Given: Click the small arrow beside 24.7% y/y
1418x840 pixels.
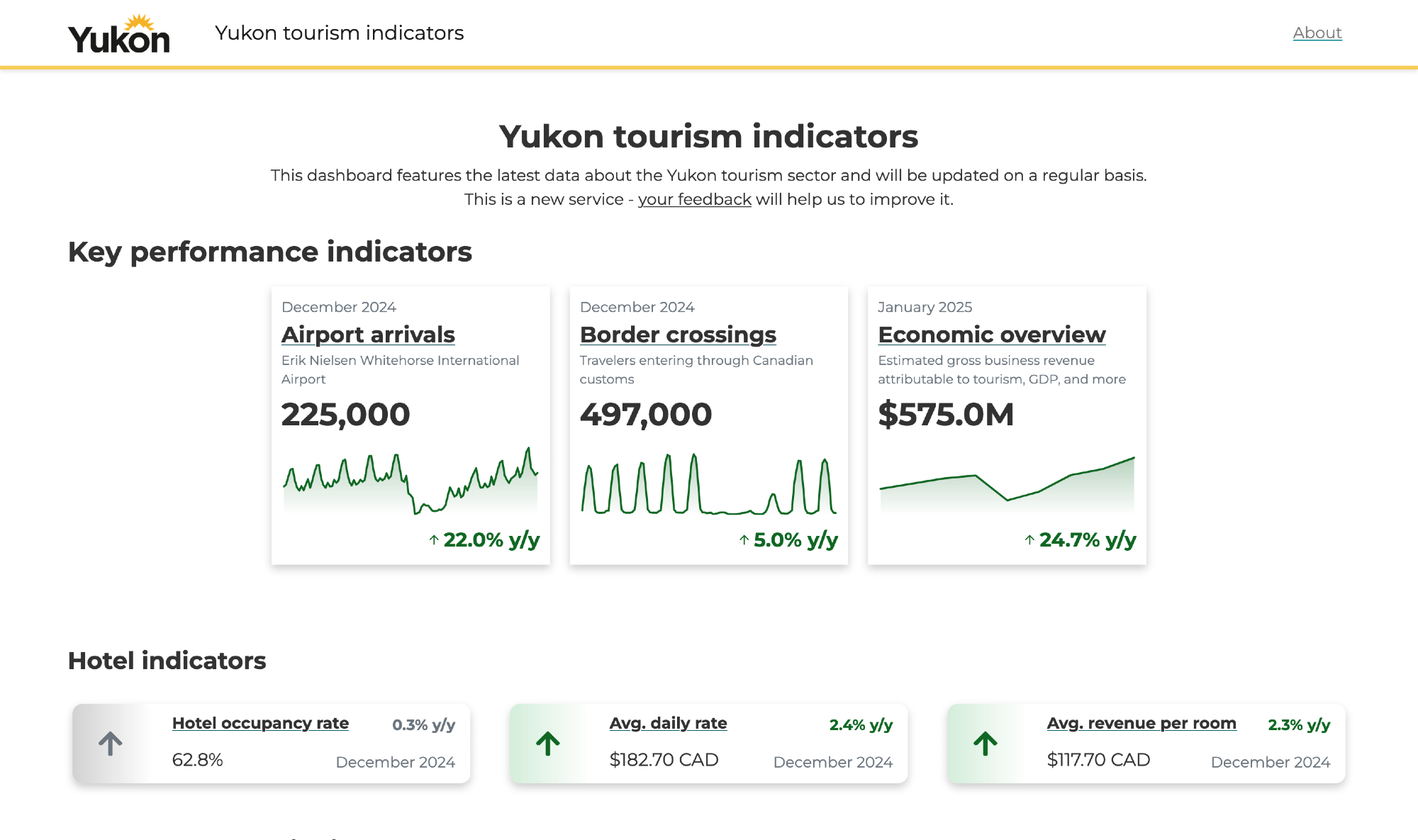Looking at the screenshot, I should tap(1029, 540).
